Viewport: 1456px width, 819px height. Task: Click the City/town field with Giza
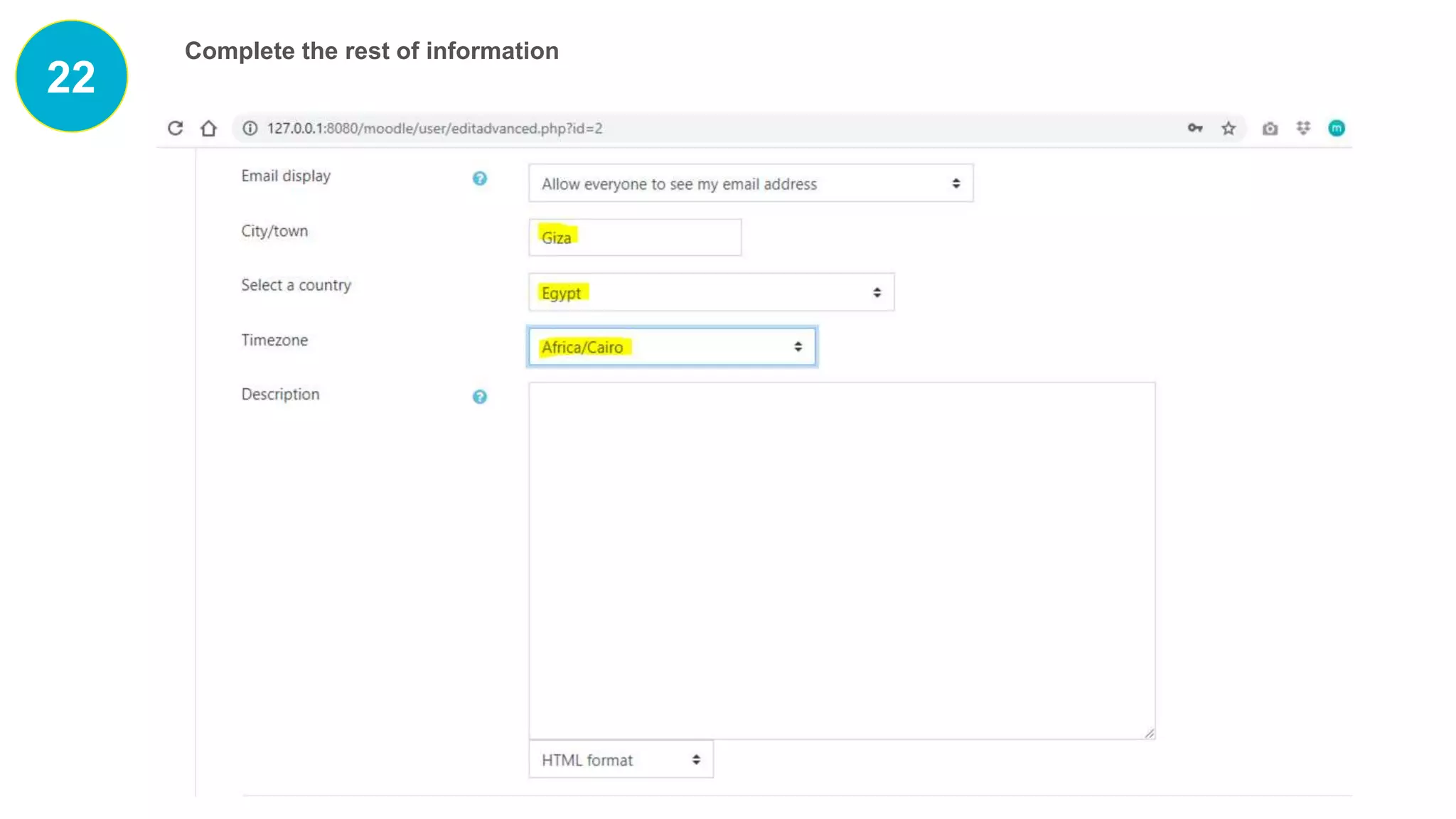[x=635, y=237]
